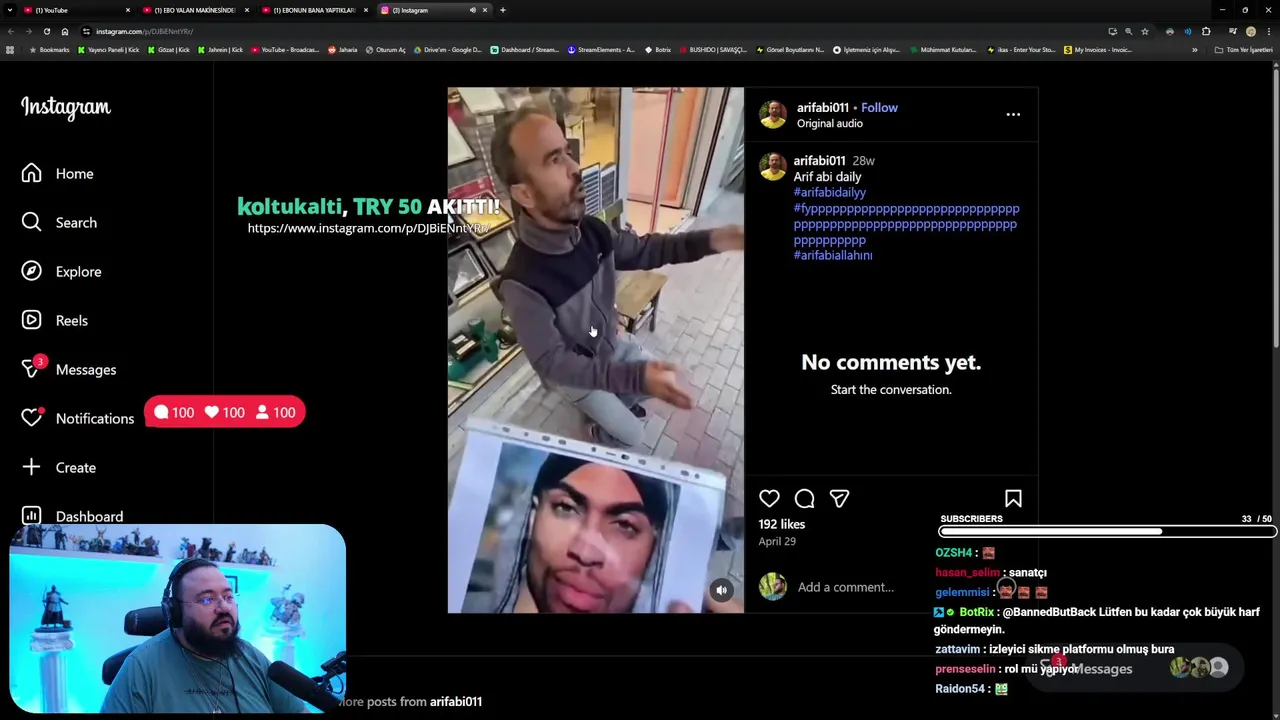Click the comment bubble icon under post

click(x=804, y=498)
